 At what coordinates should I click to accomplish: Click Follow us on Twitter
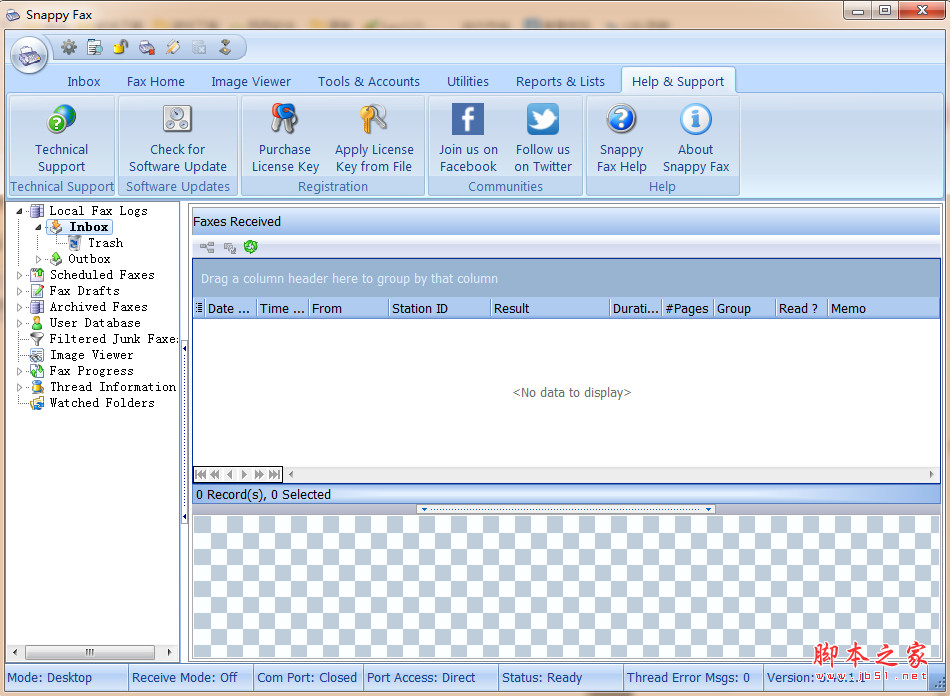coord(543,139)
